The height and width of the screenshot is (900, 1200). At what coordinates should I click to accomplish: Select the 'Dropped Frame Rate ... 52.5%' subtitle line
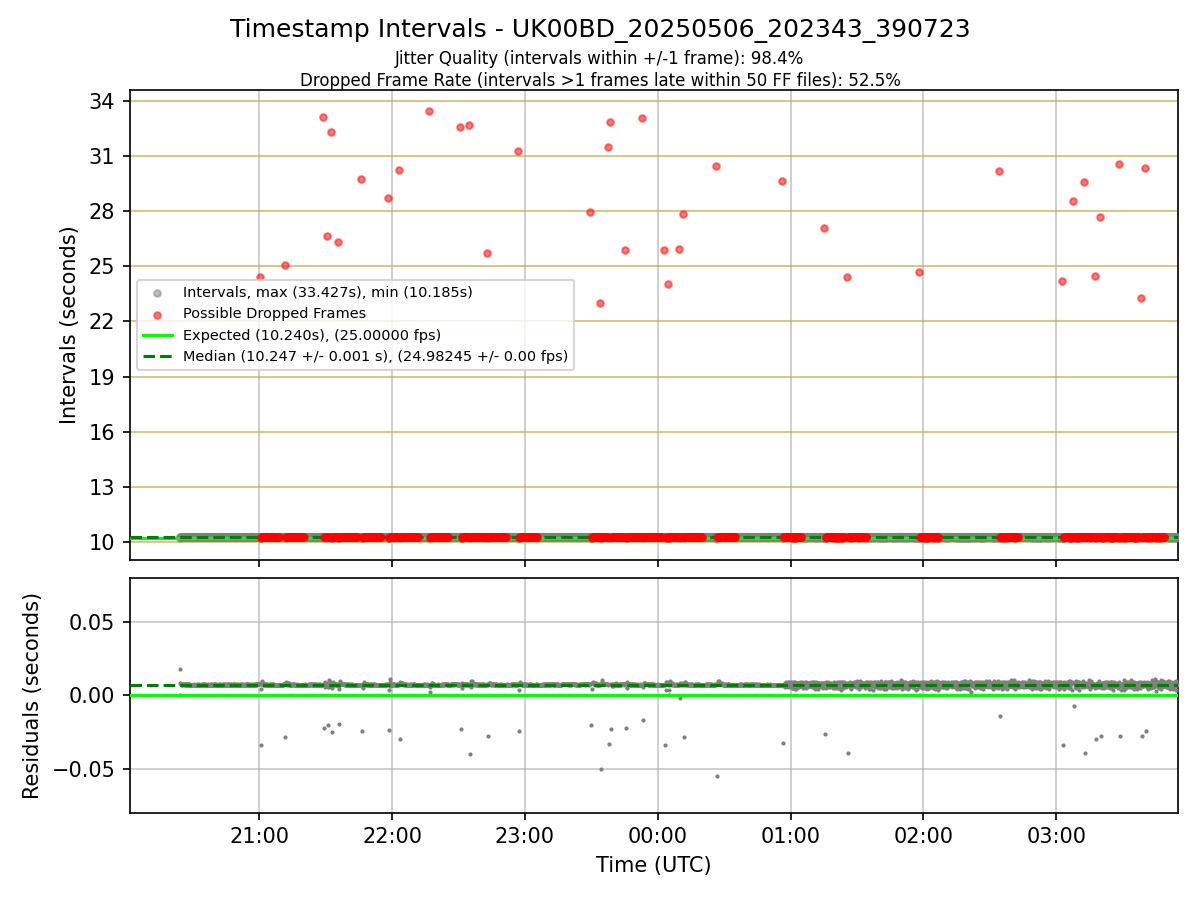(600, 80)
